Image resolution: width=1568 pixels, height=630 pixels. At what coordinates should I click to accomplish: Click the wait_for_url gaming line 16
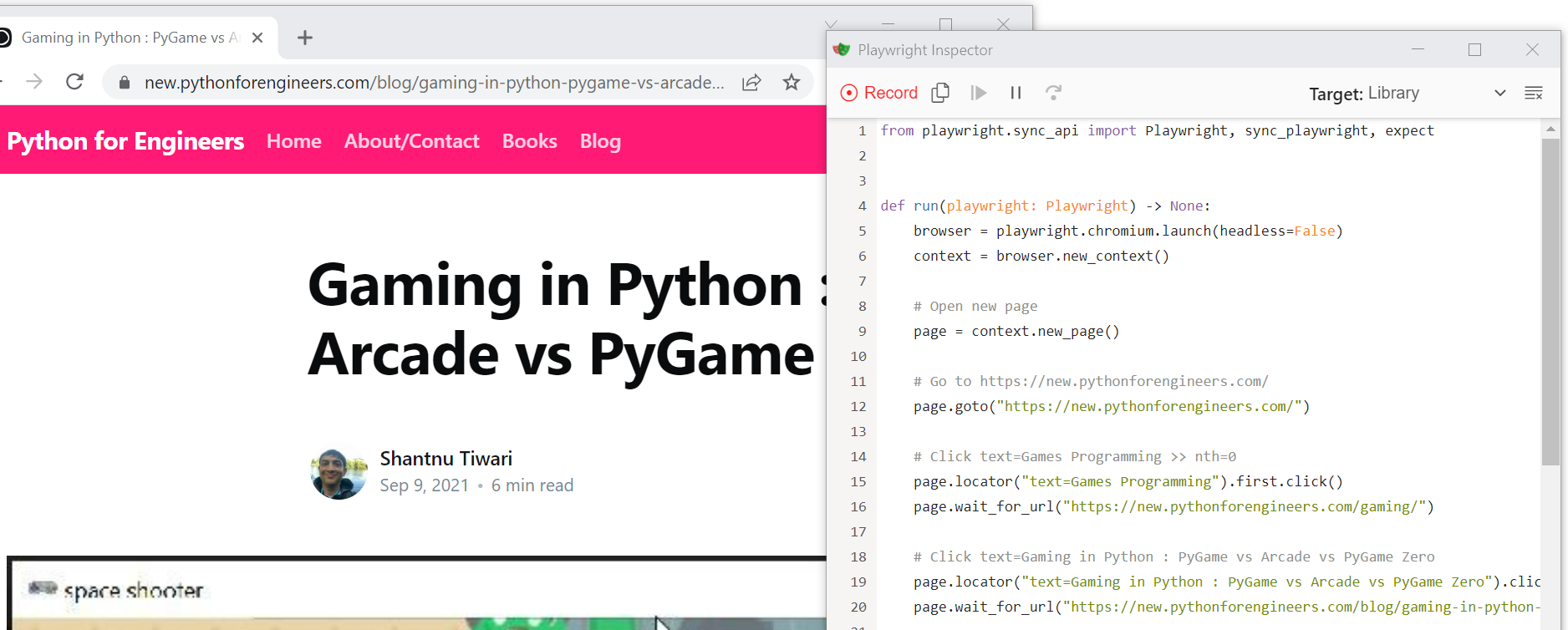[1174, 506]
